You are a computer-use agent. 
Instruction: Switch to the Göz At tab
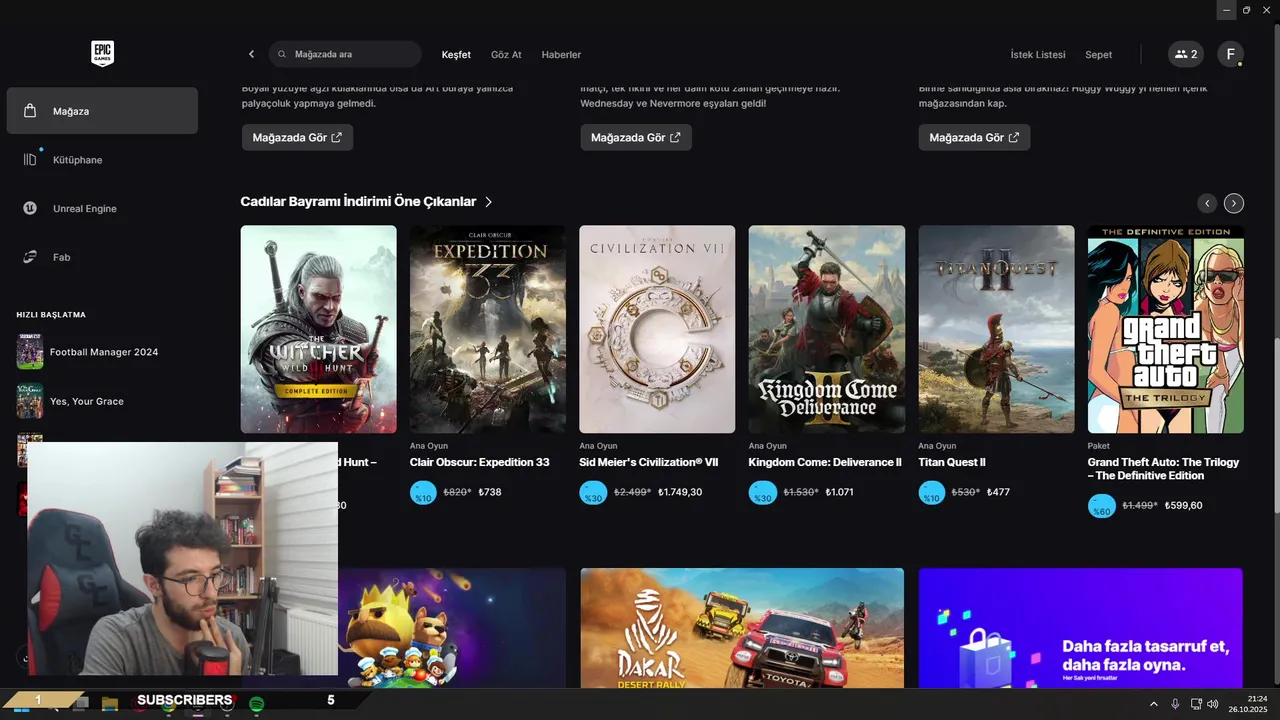(x=506, y=54)
